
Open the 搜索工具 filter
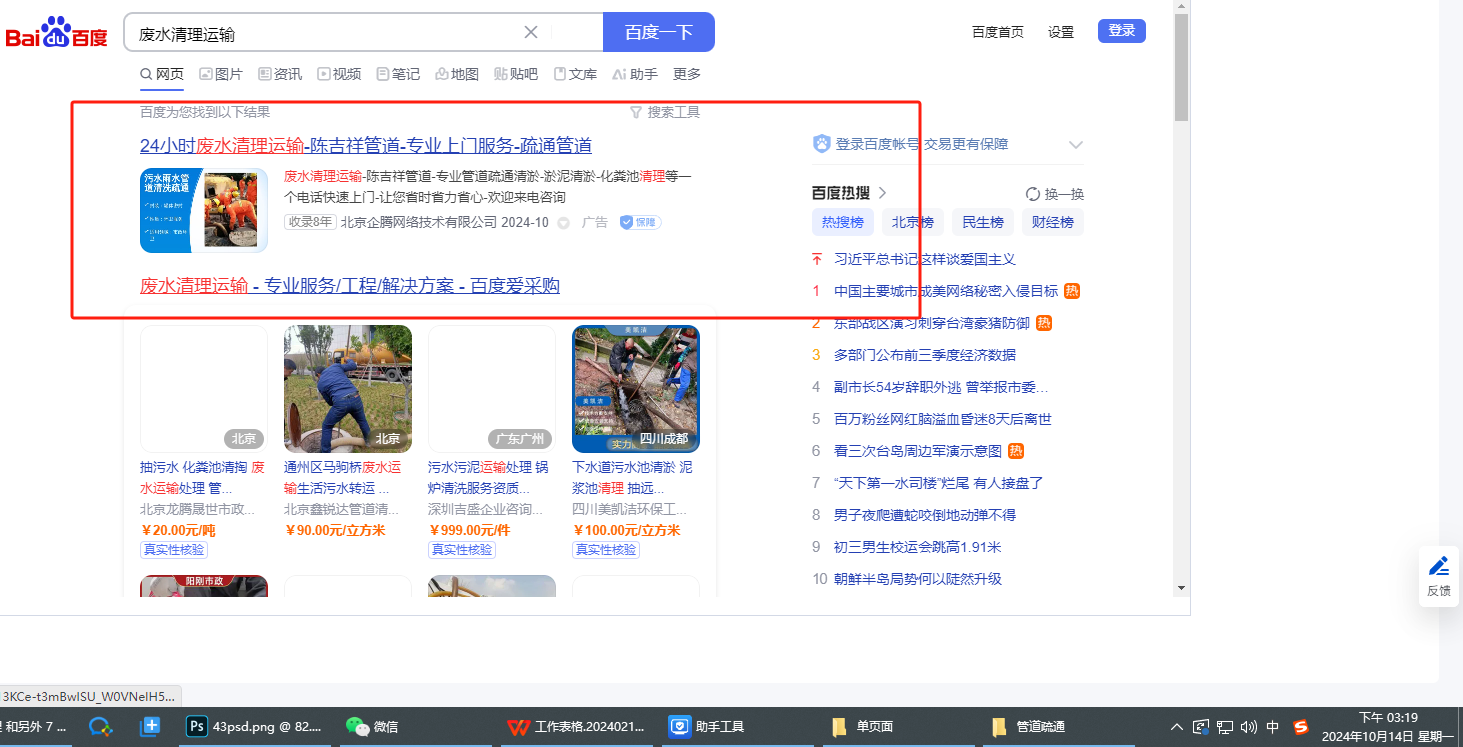click(665, 112)
